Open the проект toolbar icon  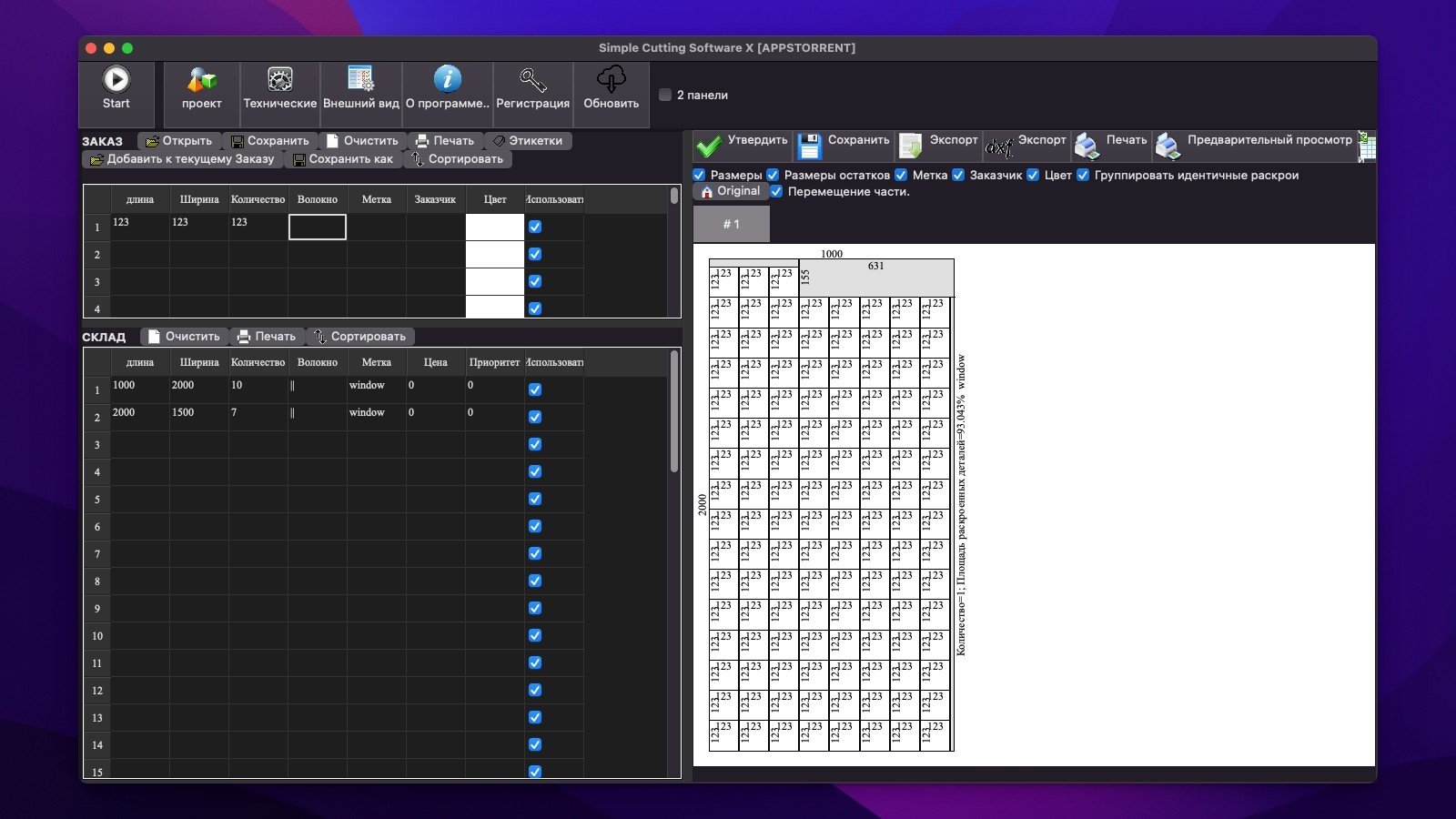201,80
